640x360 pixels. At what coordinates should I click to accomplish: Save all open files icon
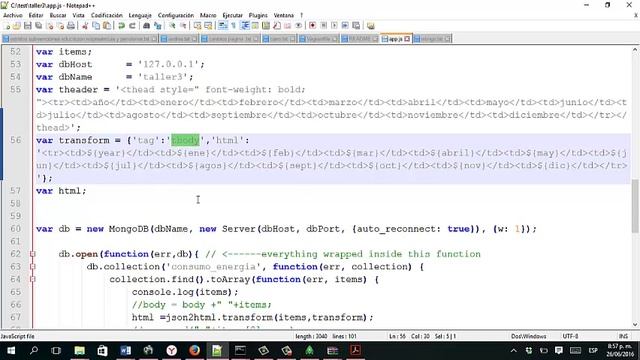point(38,26)
